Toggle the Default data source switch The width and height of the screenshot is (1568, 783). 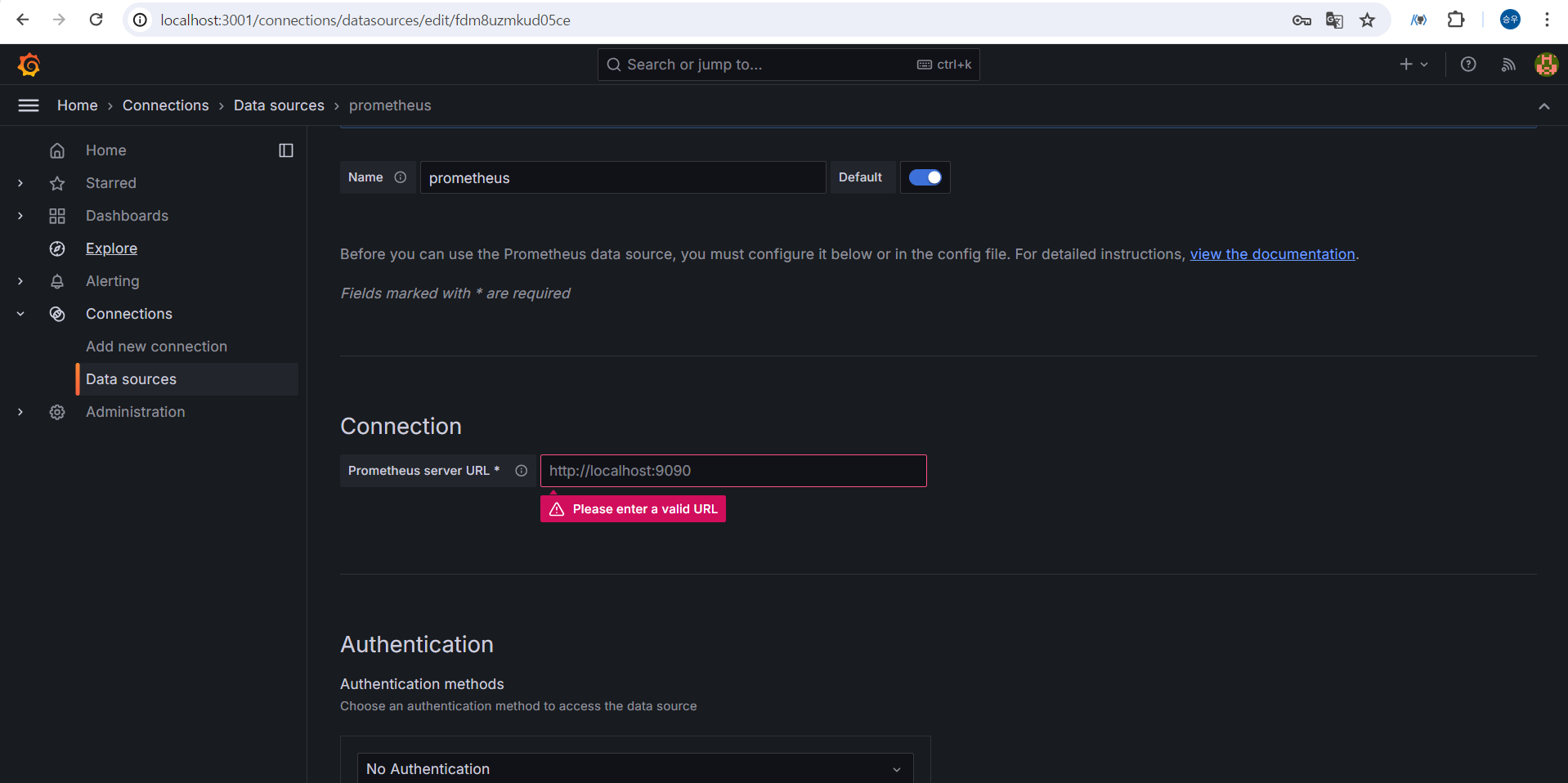coord(925,177)
